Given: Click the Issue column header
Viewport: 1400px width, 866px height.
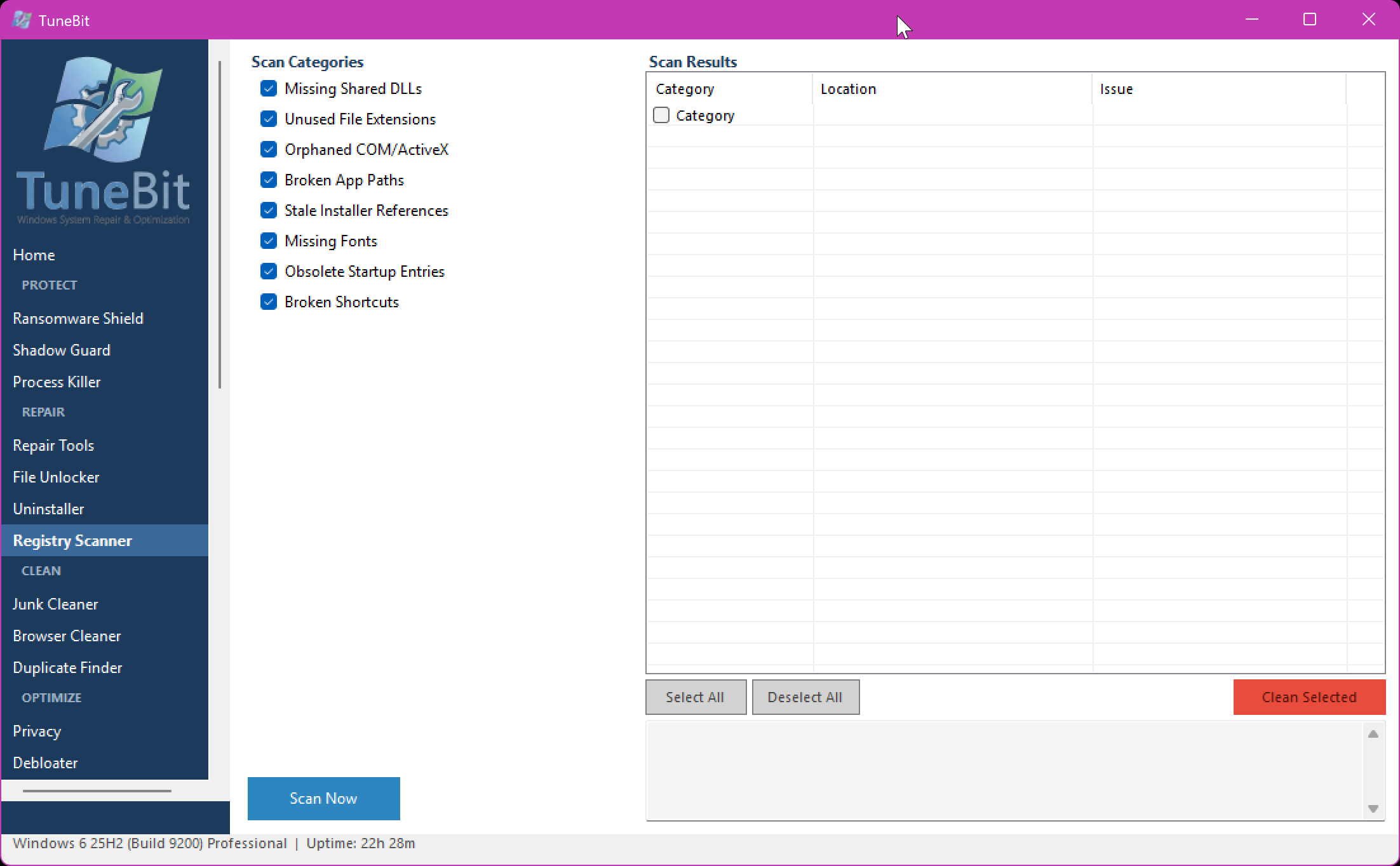Looking at the screenshot, I should 1219,89.
